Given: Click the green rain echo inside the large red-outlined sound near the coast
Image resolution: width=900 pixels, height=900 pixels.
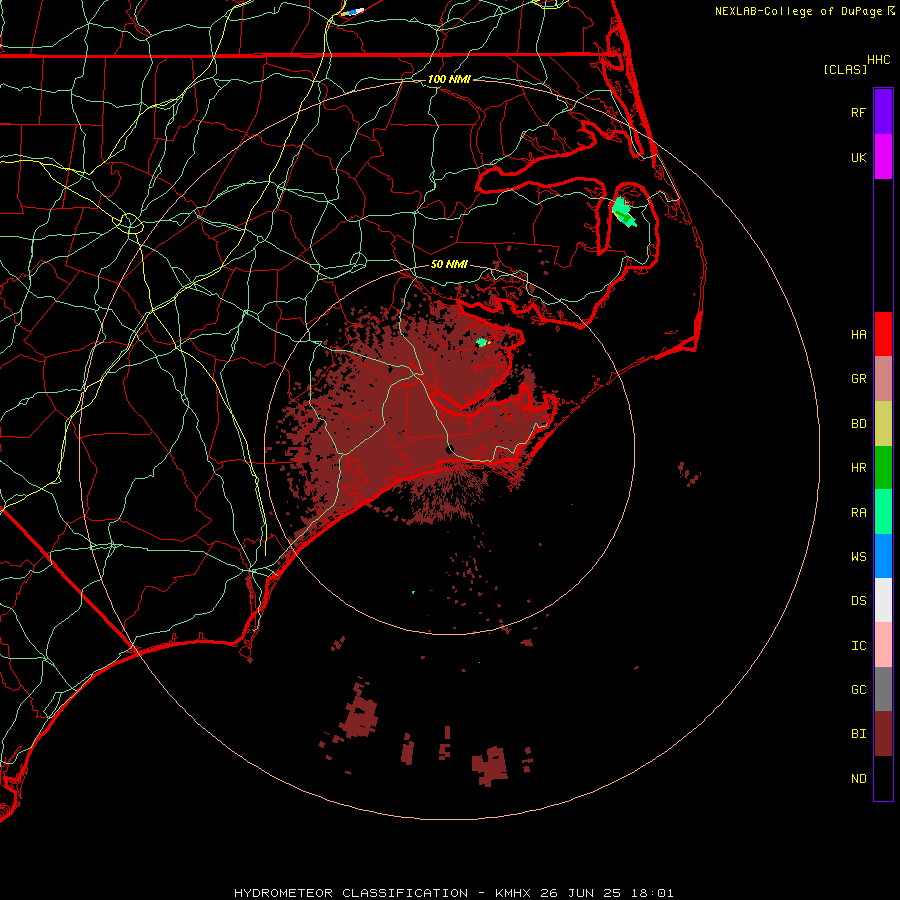Looking at the screenshot, I should pyautogui.click(x=623, y=212).
